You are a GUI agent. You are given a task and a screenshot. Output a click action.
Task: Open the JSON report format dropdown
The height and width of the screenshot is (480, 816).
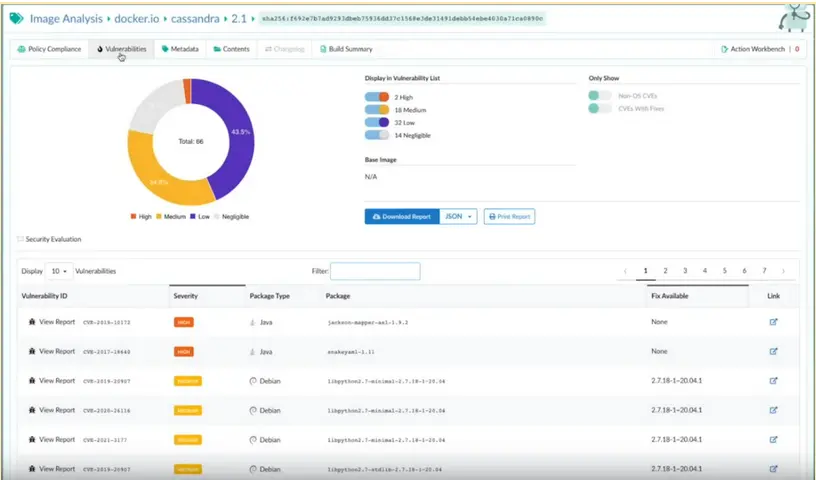[x=458, y=216]
